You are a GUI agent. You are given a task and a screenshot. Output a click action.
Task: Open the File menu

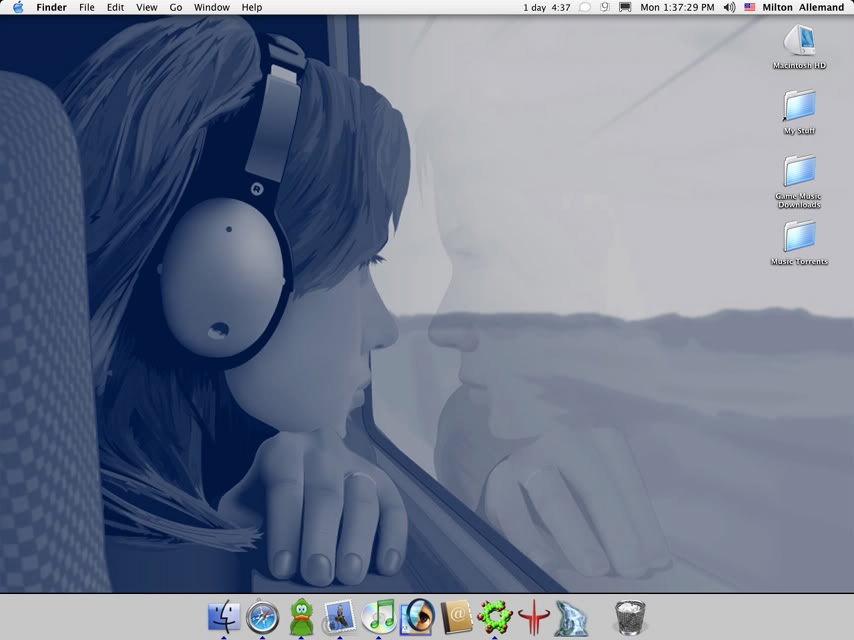point(87,7)
